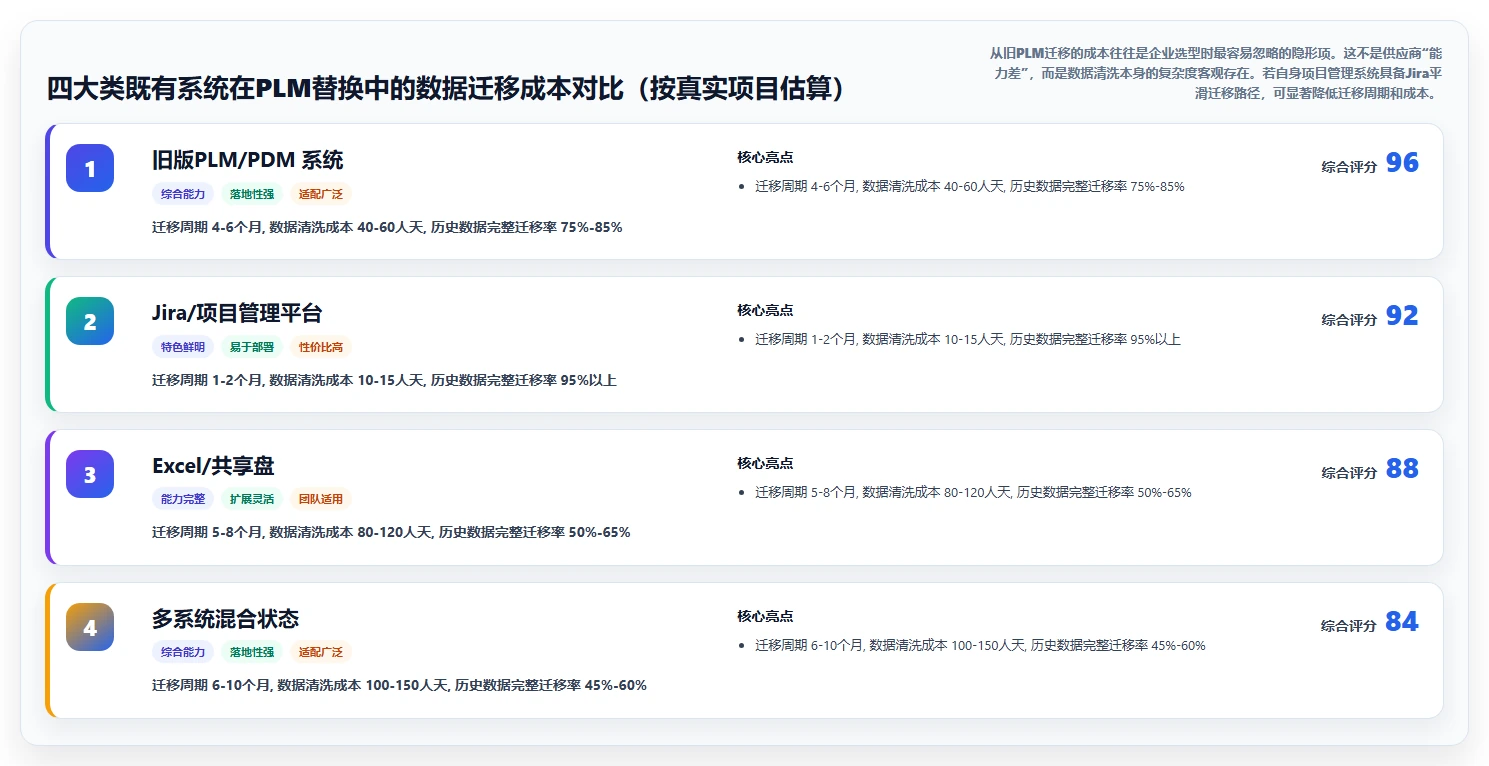Click bold summary line 迁移周期 4-6个月
This screenshot has width=1489, height=766.
pos(387,227)
